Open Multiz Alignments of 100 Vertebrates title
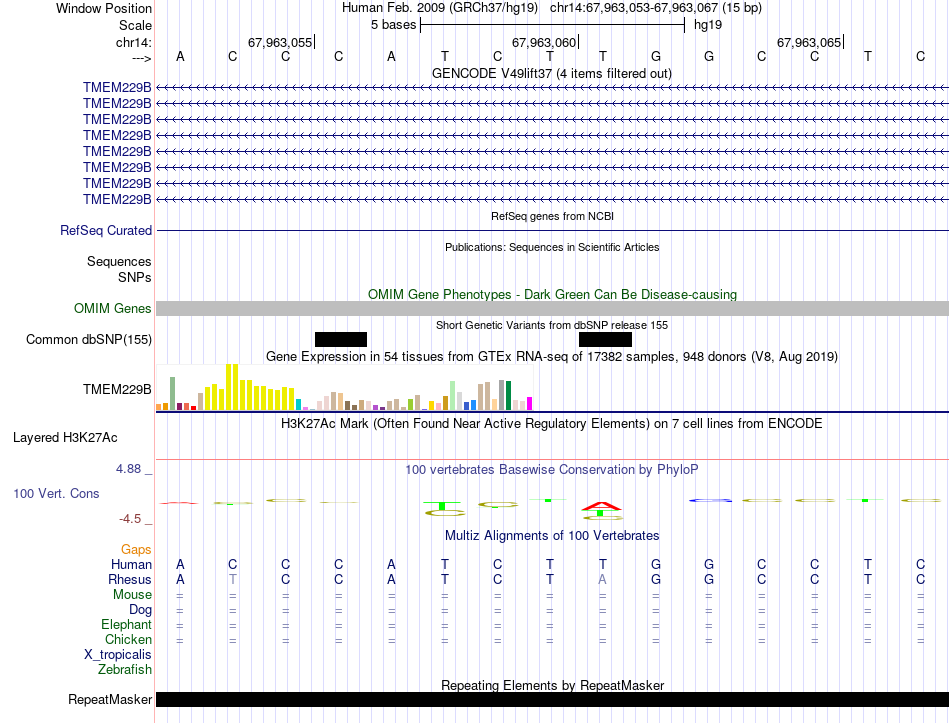Screen dimensions: 950x723 click(x=552, y=536)
